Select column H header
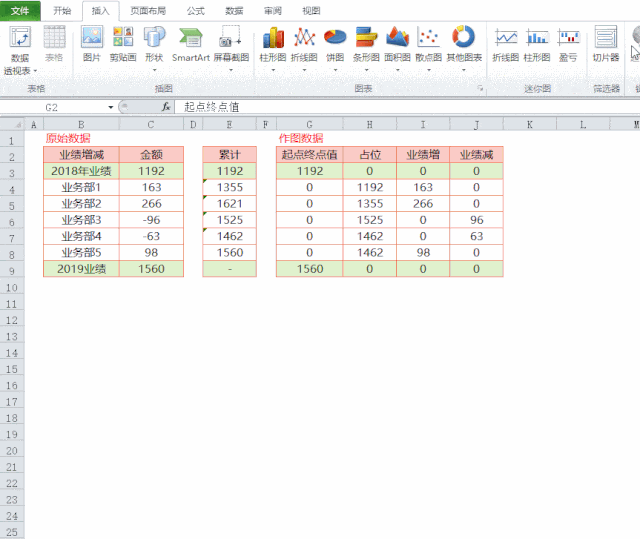Screen dimensions: 640x539 click(370, 124)
